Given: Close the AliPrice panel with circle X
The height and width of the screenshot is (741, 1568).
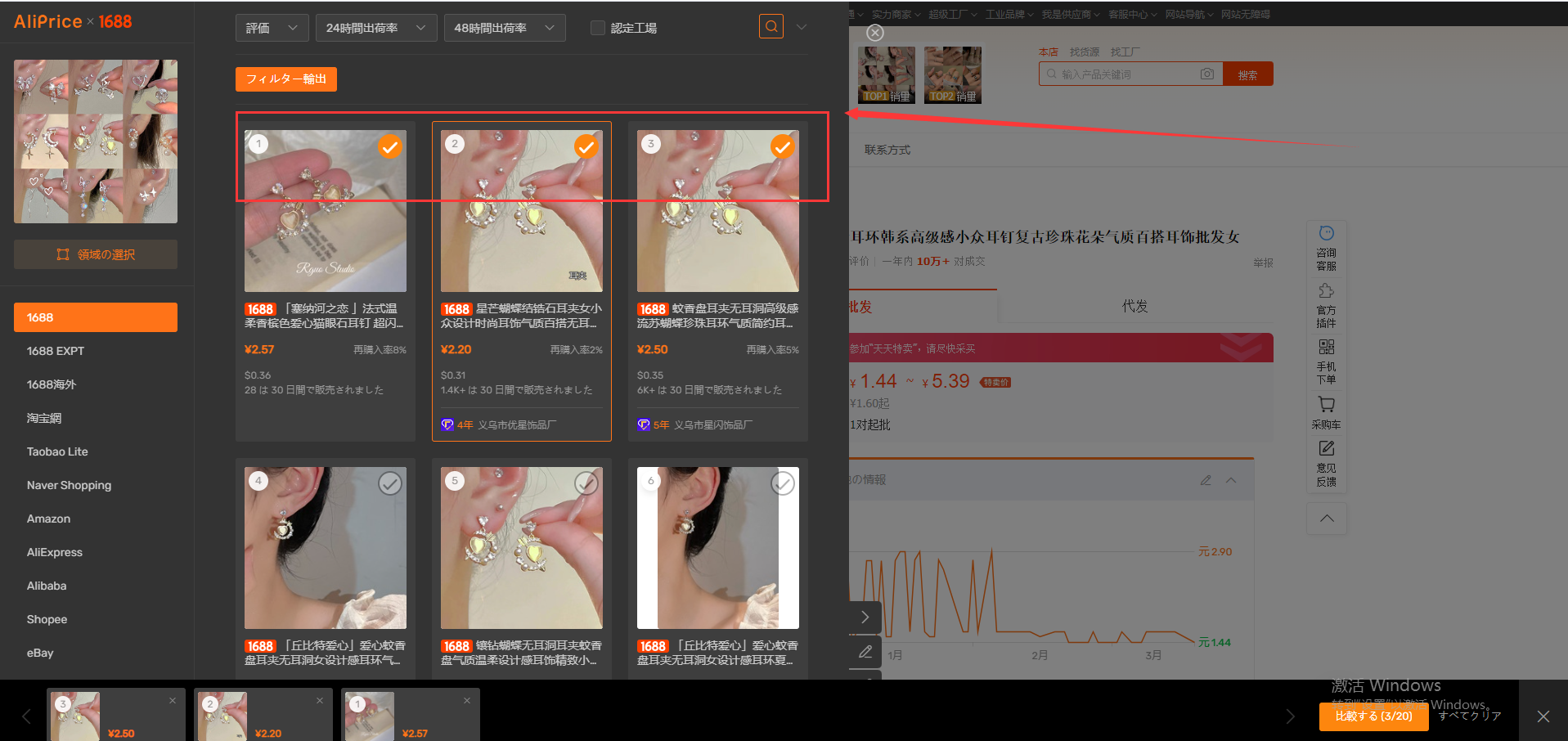Looking at the screenshot, I should pos(875,33).
